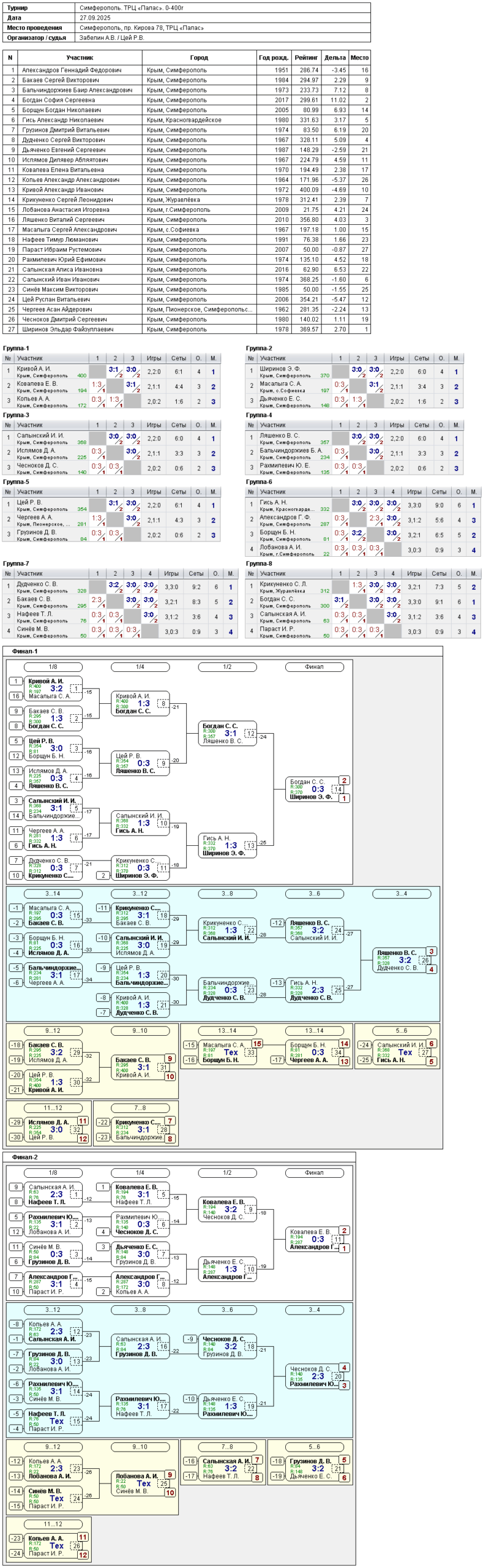Click the '3...14' round label in Финал-1
Screen dimensions: 486x1568
tap(53, 894)
